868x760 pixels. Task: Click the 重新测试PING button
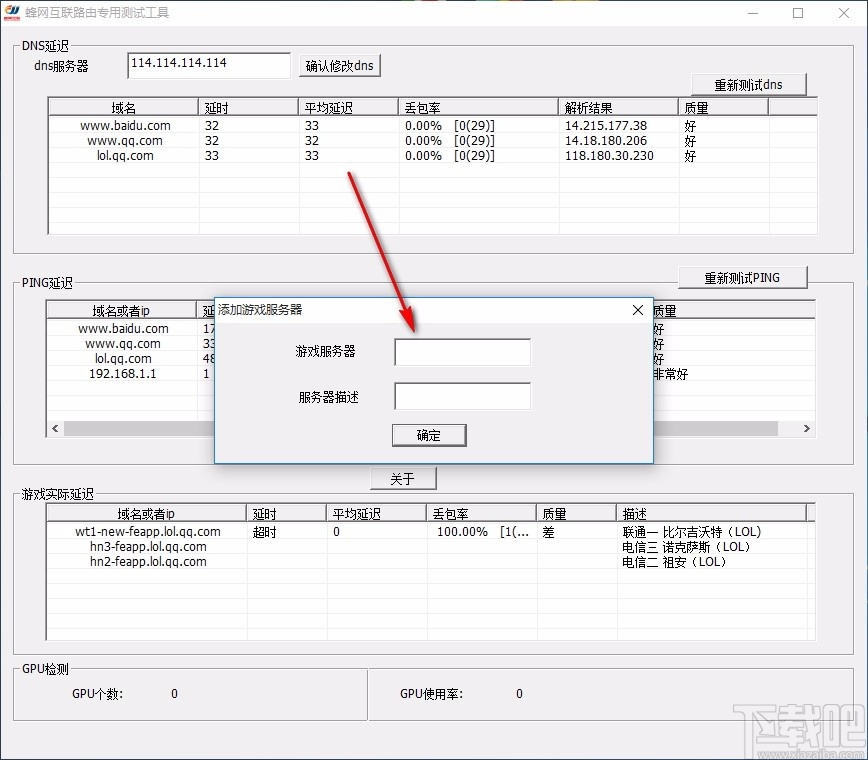(x=743, y=277)
